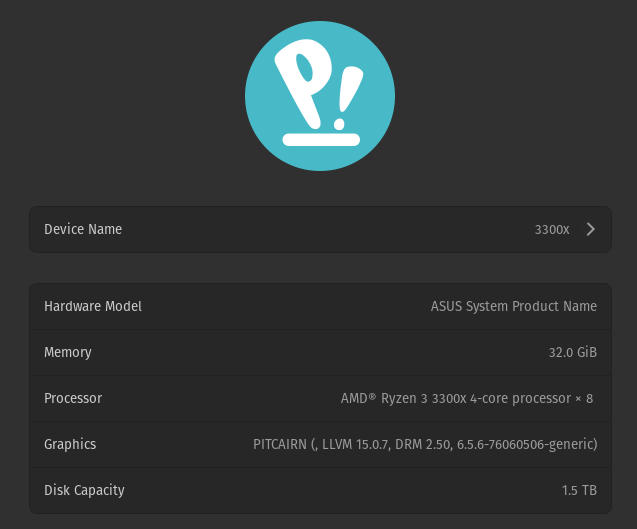
Task: Click the 32.0 GiB memory value
Action: pos(572,352)
